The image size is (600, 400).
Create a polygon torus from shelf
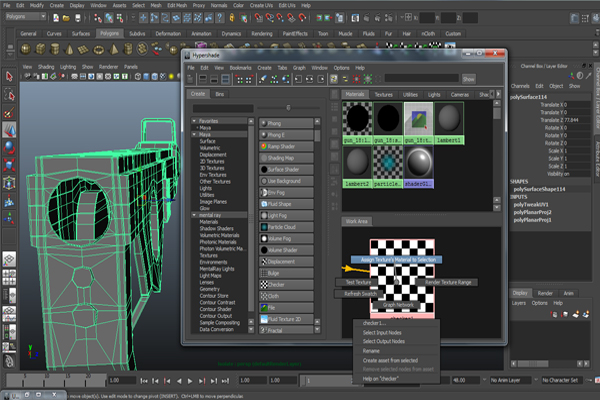click(x=99, y=49)
